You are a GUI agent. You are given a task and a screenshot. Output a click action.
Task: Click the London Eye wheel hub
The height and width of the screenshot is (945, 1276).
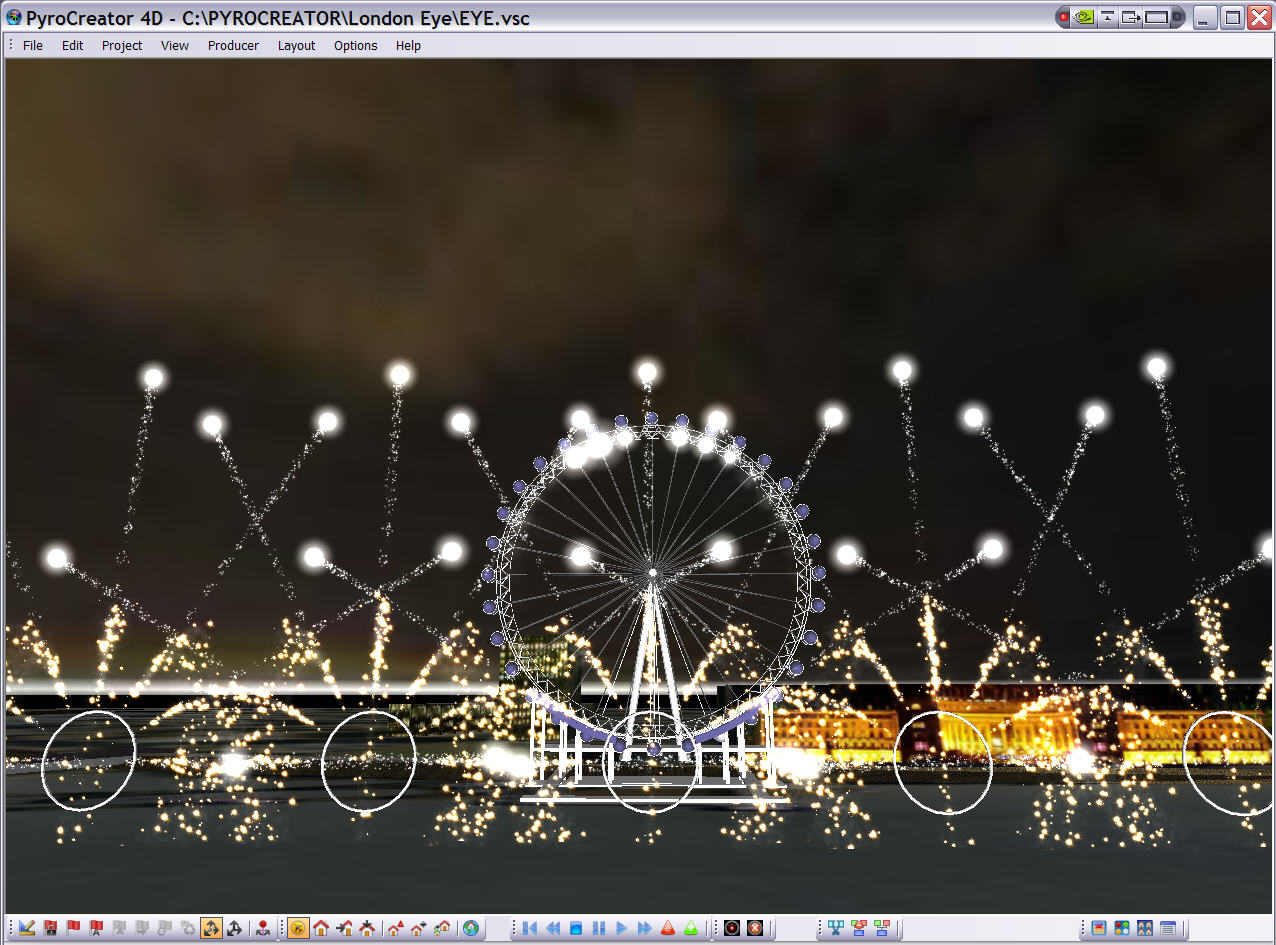[x=653, y=573]
